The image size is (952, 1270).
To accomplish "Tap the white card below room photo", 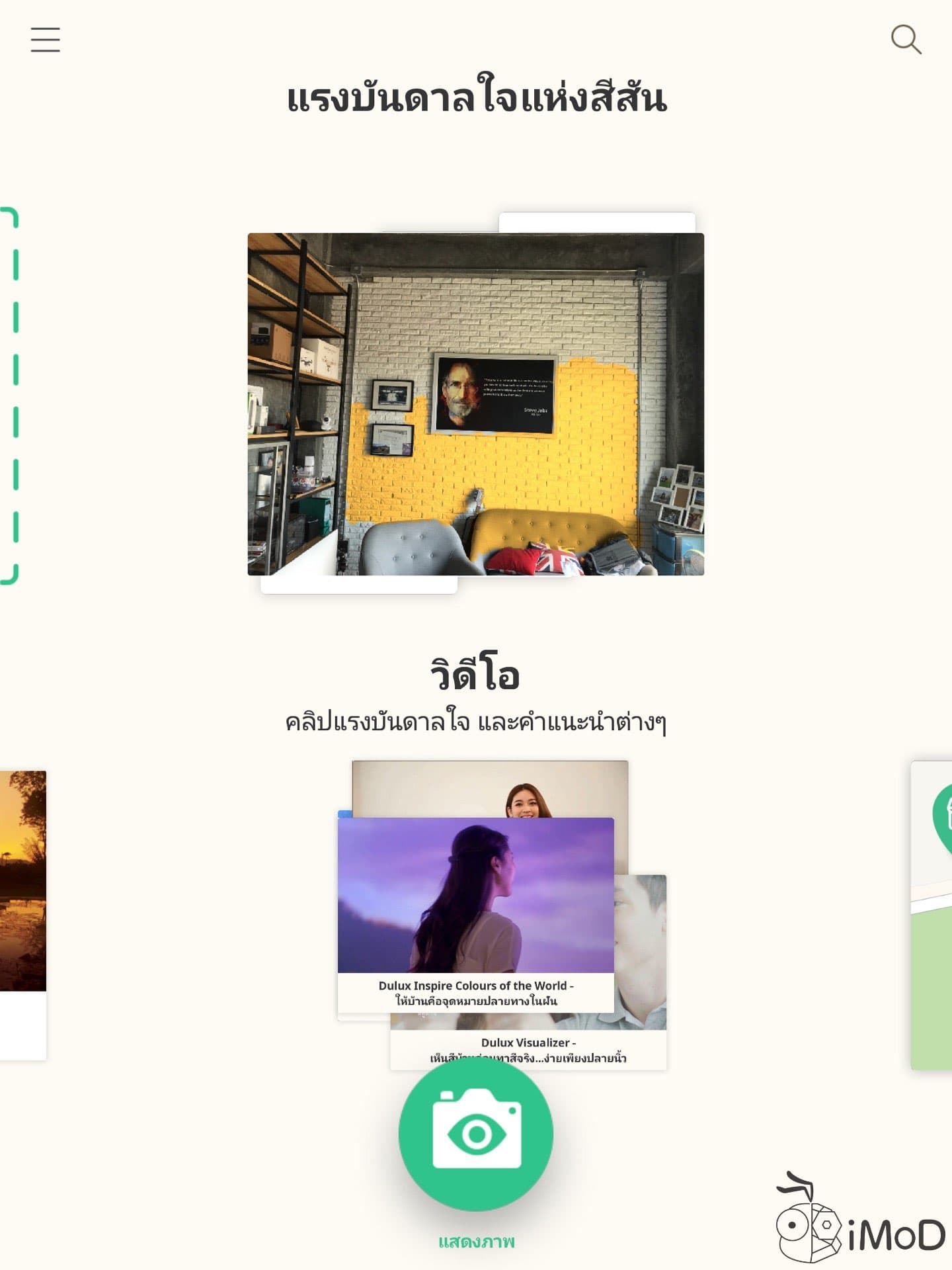I will click(359, 585).
